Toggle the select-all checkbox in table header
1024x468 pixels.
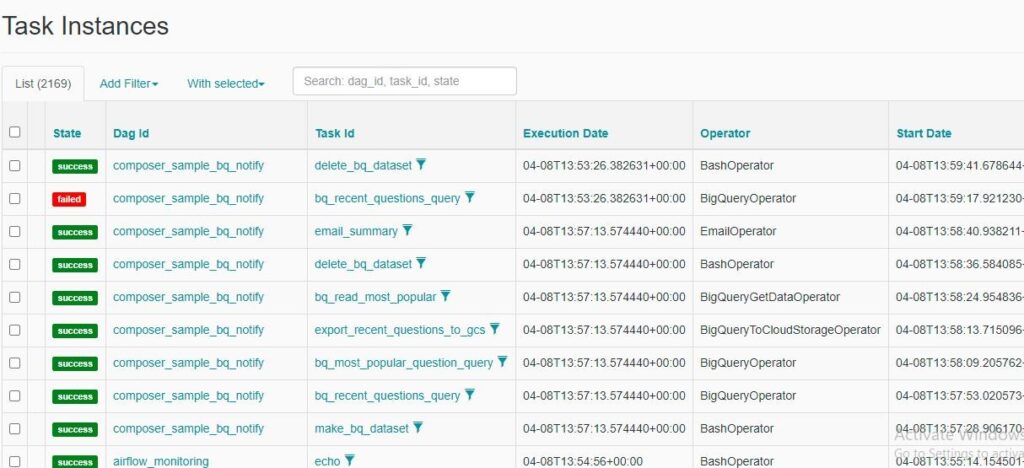[14, 132]
